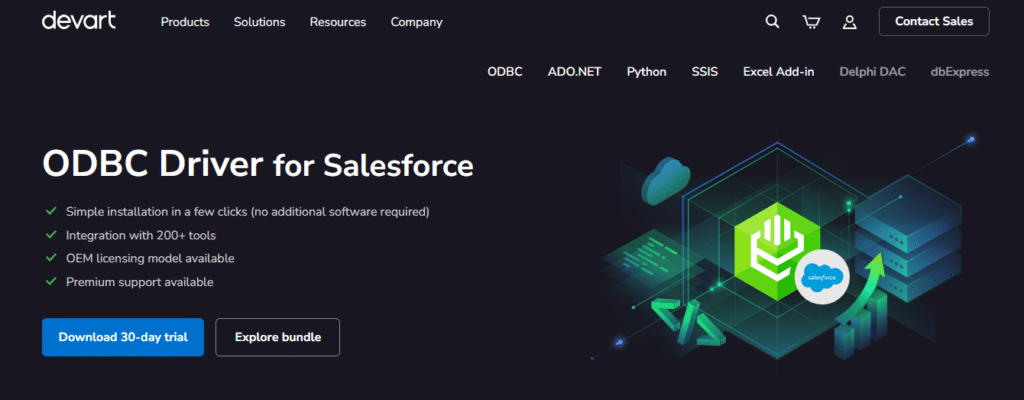Select the Delphi DAC tab
The width and height of the screenshot is (1024, 400).
pyautogui.click(x=872, y=72)
